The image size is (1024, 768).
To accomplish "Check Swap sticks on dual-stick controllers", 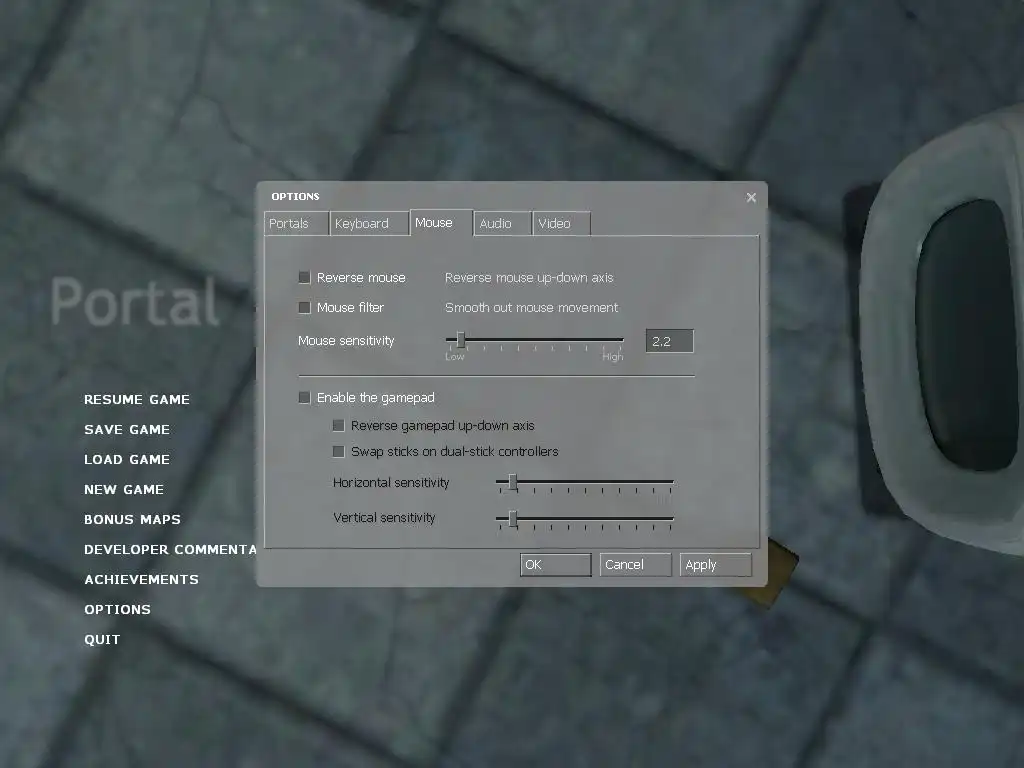I will (x=338, y=452).
